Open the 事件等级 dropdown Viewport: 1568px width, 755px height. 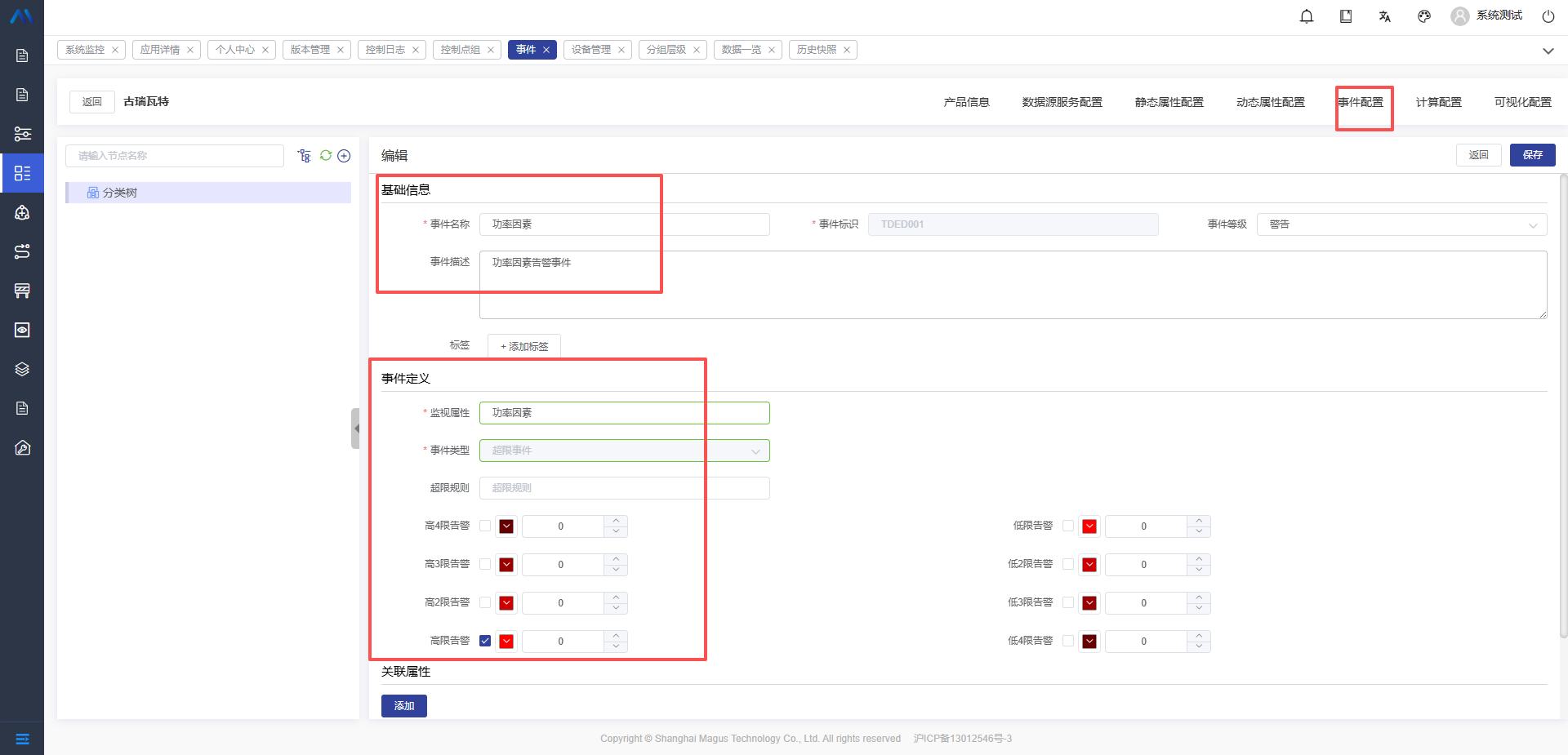[x=1401, y=224]
